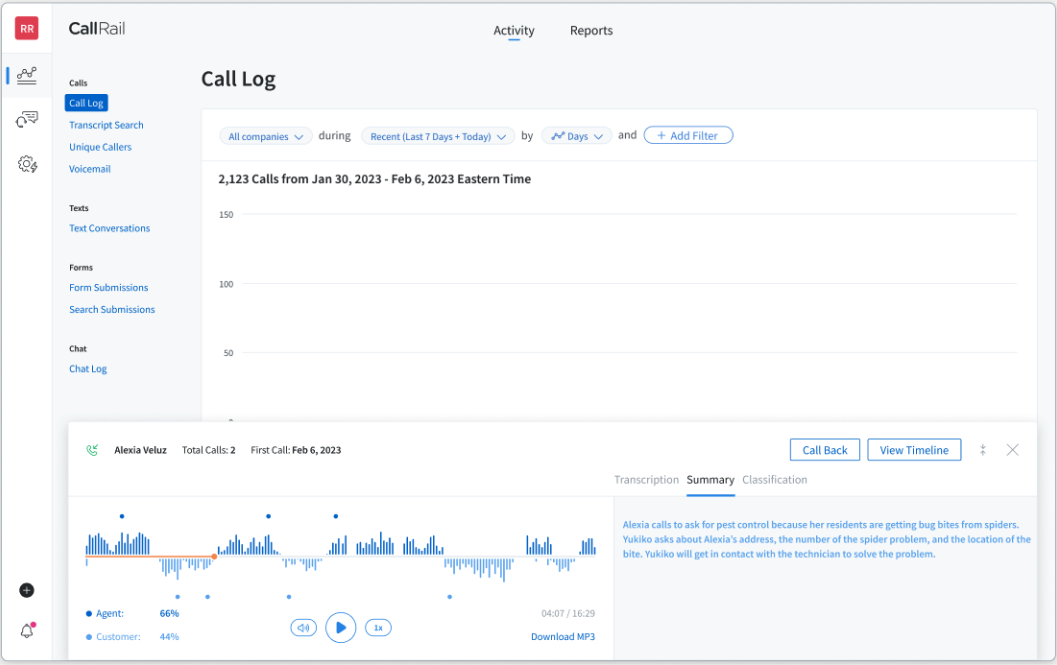Open the analytics graph icon in sidebar
The width and height of the screenshot is (1057, 665).
pyautogui.click(x=27, y=75)
